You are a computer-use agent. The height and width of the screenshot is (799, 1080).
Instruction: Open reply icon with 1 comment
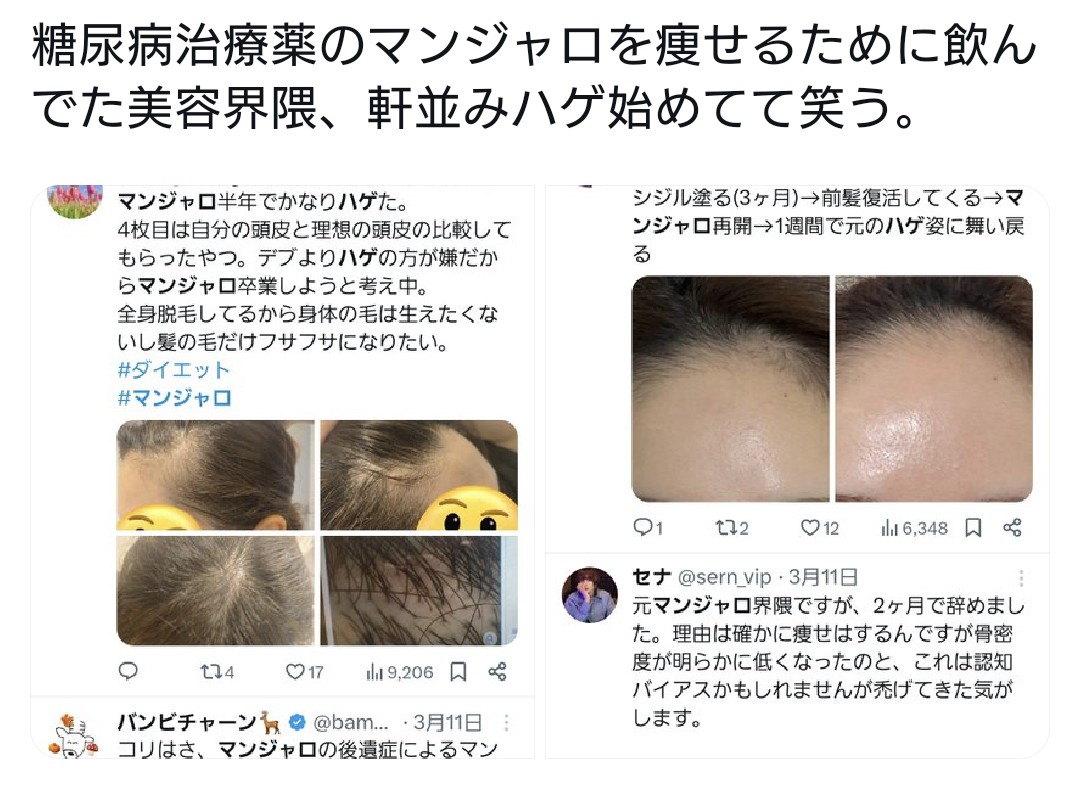pyautogui.click(x=647, y=528)
